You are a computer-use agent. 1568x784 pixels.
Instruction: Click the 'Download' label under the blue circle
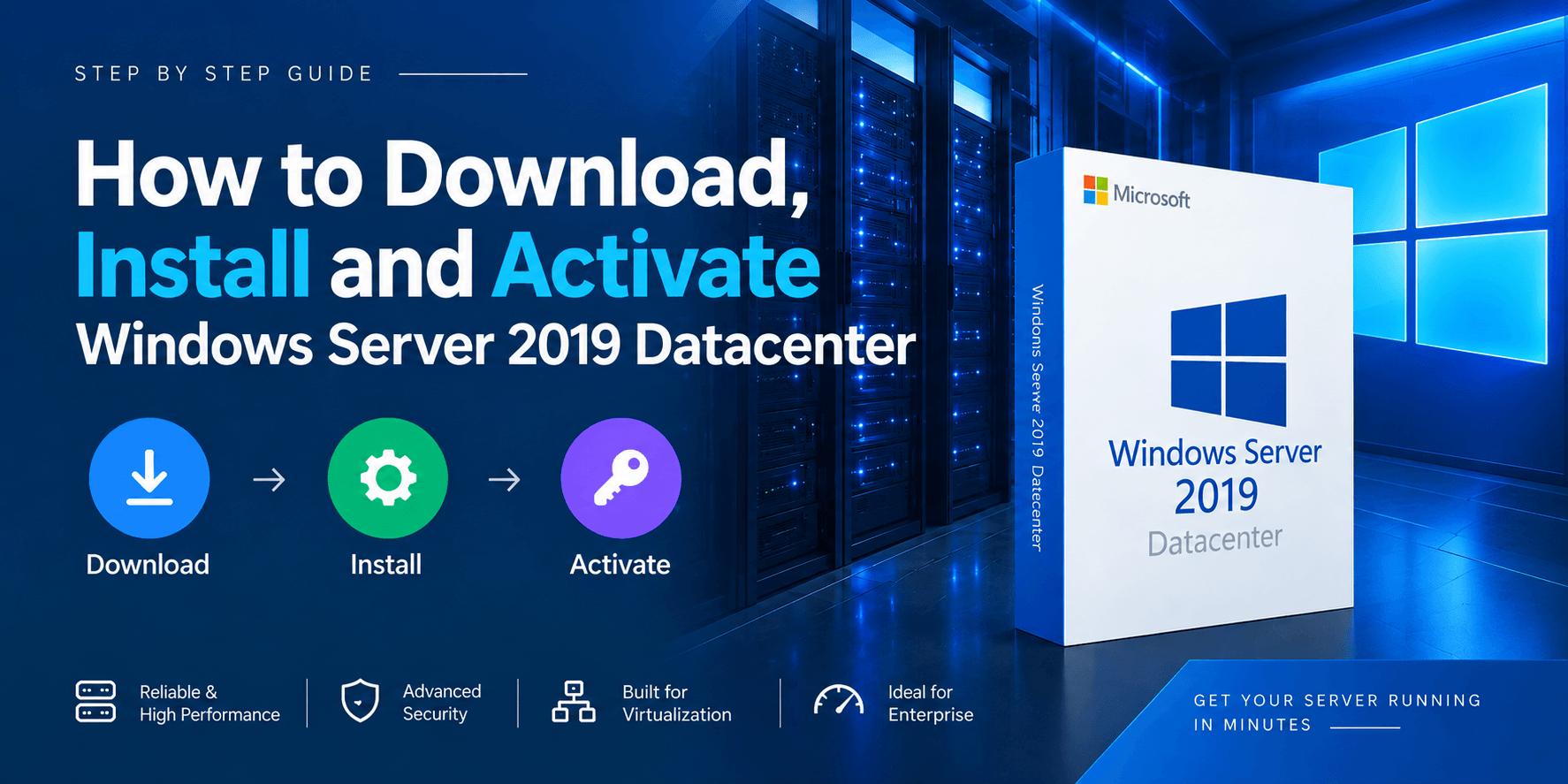pyautogui.click(x=148, y=565)
